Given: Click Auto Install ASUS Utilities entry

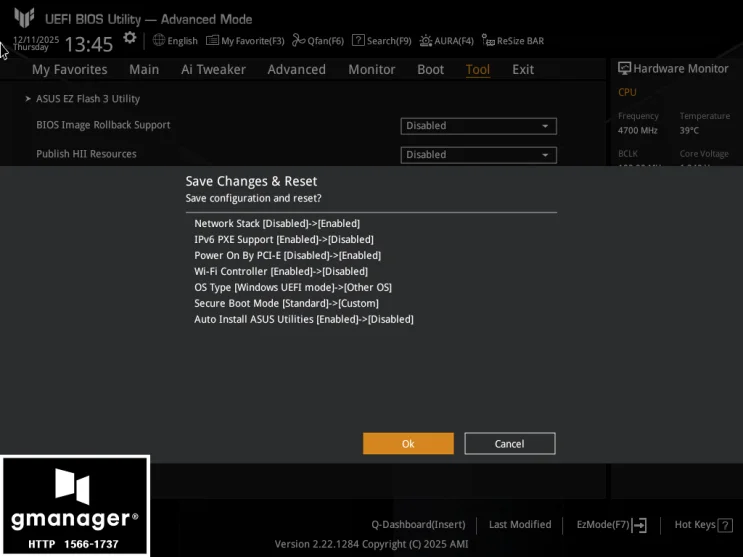Looking at the screenshot, I should tap(304, 320).
